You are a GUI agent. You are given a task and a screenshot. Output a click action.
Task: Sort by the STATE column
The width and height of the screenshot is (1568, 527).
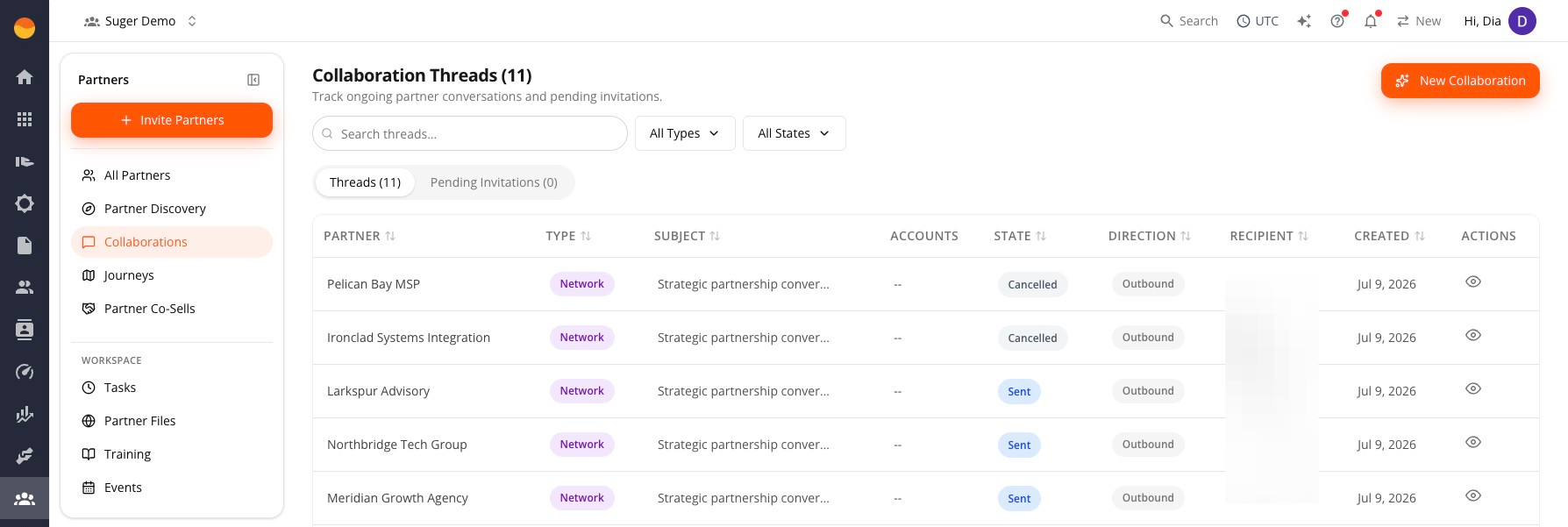pyautogui.click(x=1020, y=236)
